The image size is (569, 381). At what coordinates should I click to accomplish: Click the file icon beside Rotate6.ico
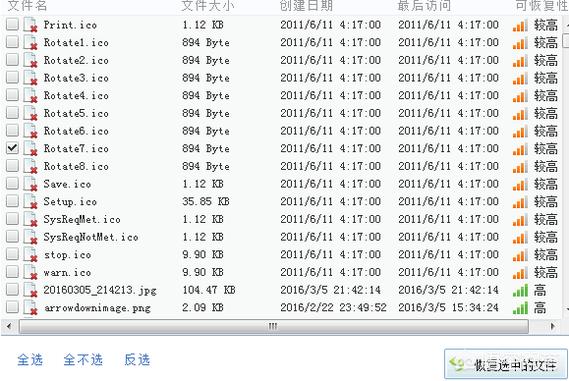(30, 131)
